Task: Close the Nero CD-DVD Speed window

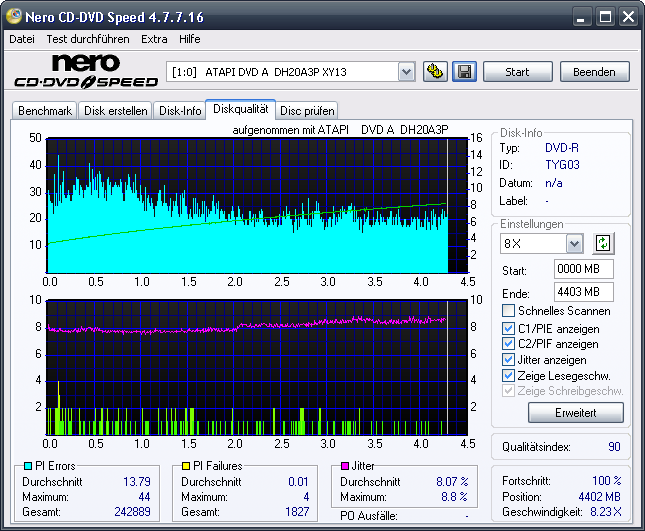Action: [x=629, y=17]
